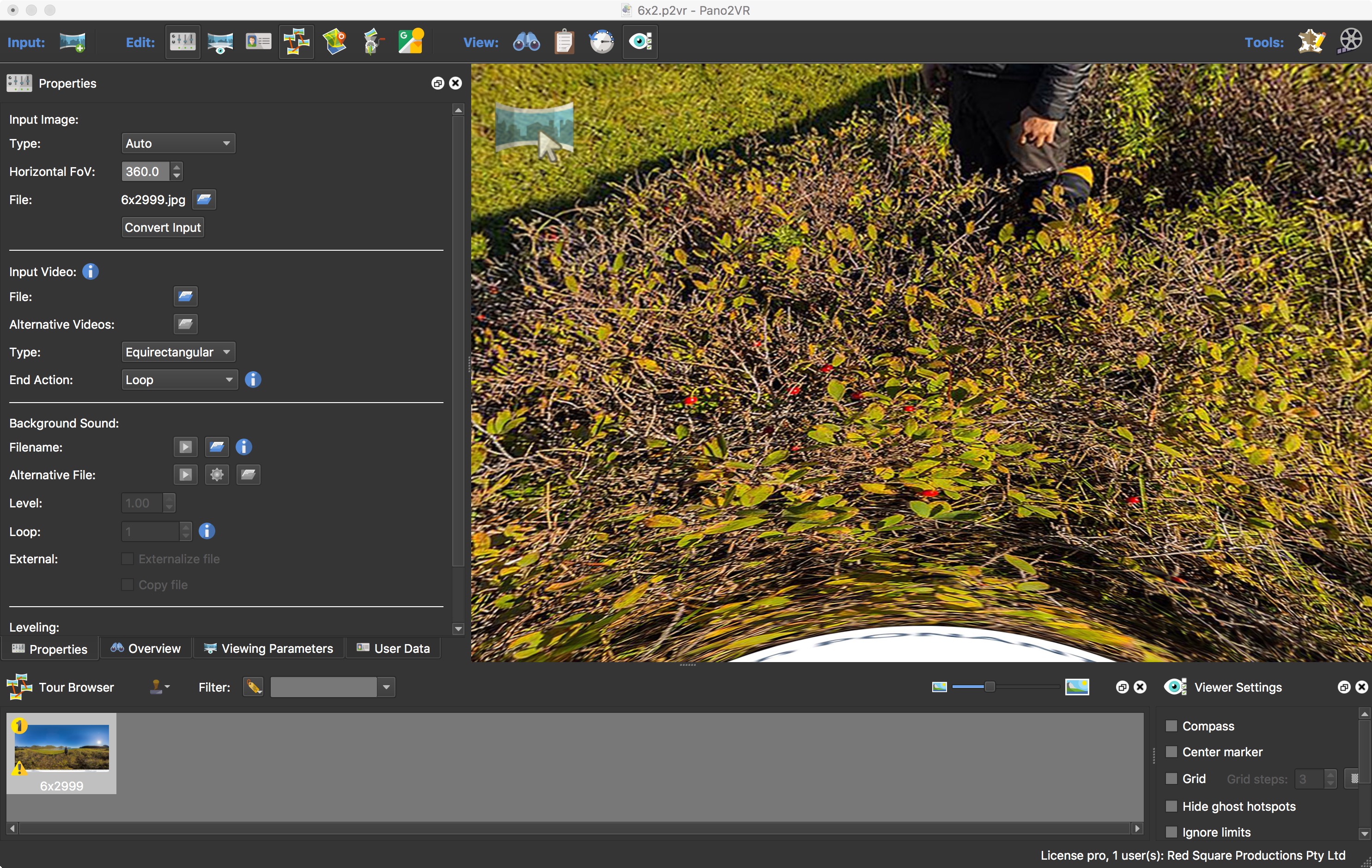Enable the Grid checkbox
This screenshot has width=1372, height=868.
(x=1171, y=778)
